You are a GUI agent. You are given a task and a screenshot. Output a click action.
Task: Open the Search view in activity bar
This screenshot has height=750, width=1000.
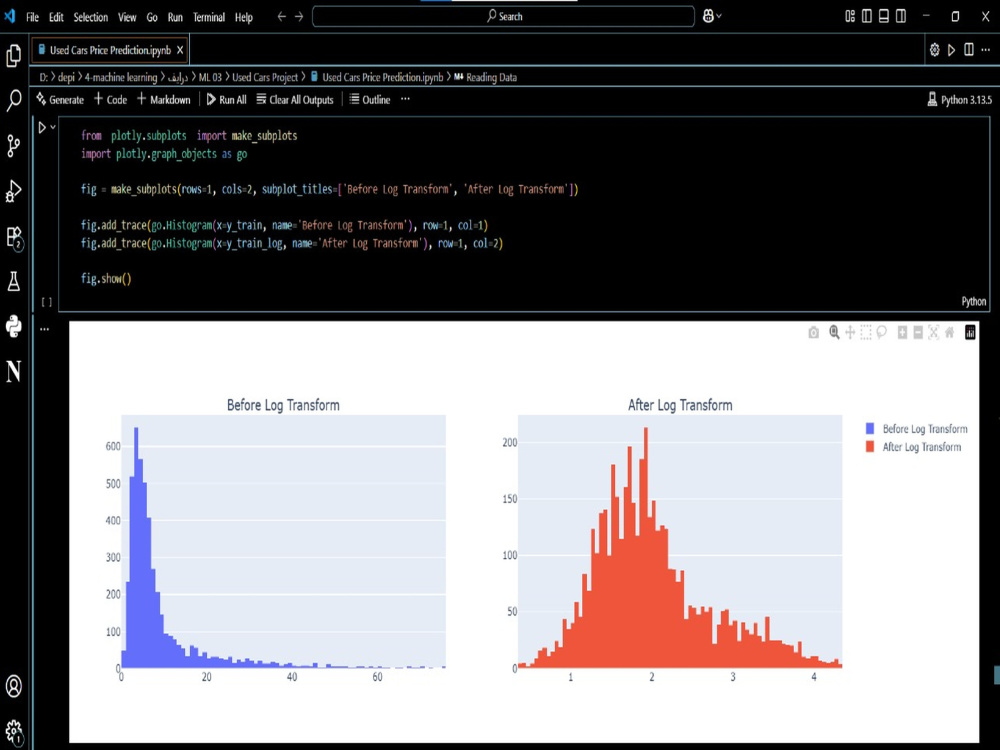[13, 100]
